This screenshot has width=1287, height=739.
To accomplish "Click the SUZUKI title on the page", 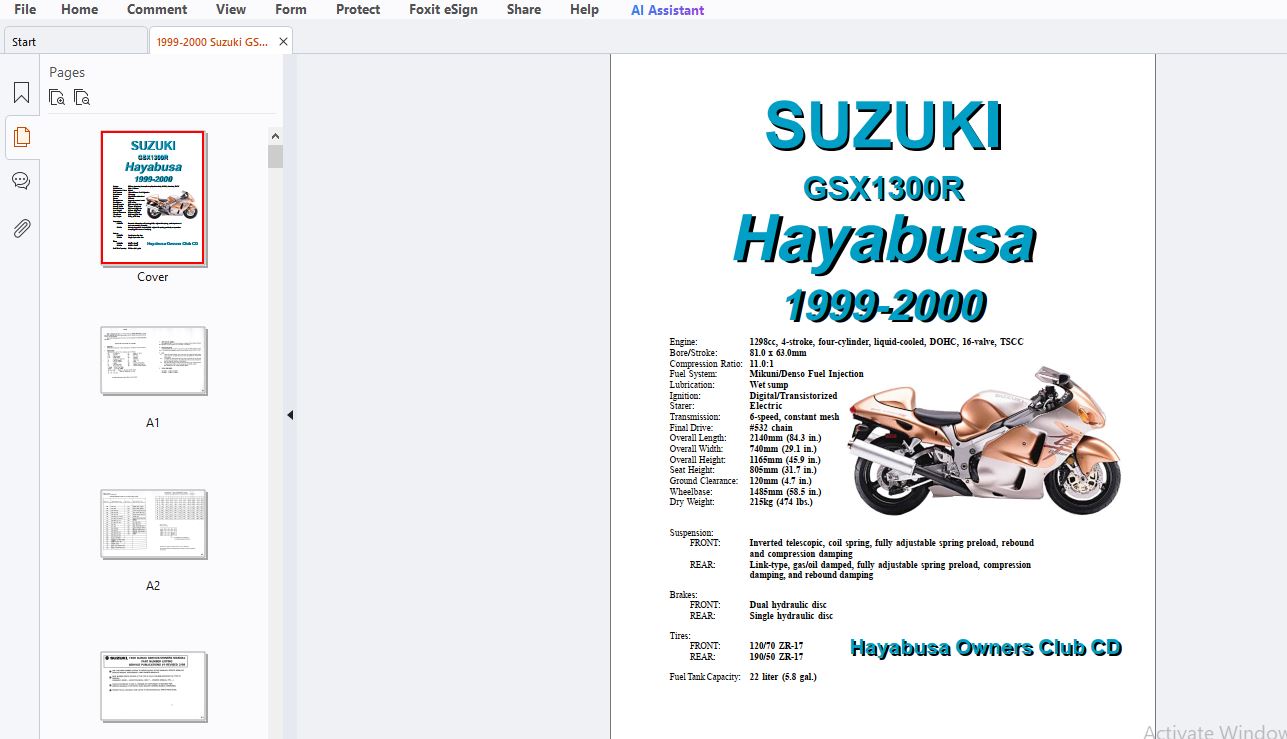I will click(x=884, y=127).
